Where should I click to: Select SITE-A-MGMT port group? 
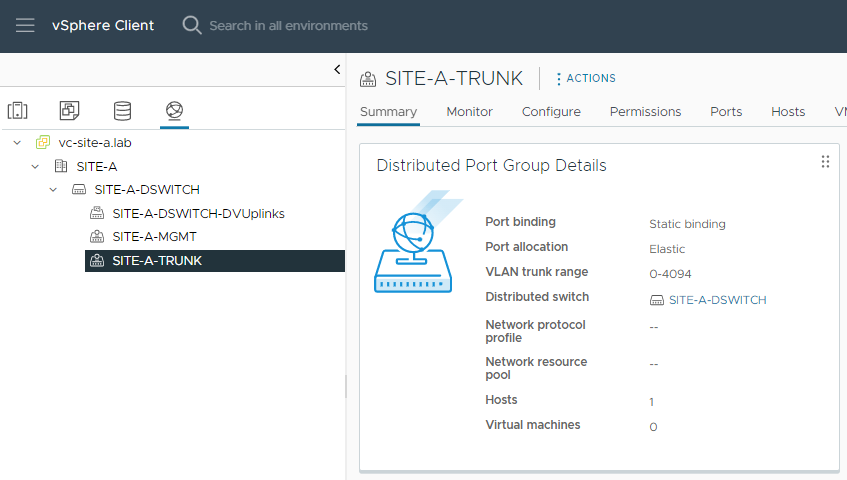(x=154, y=236)
